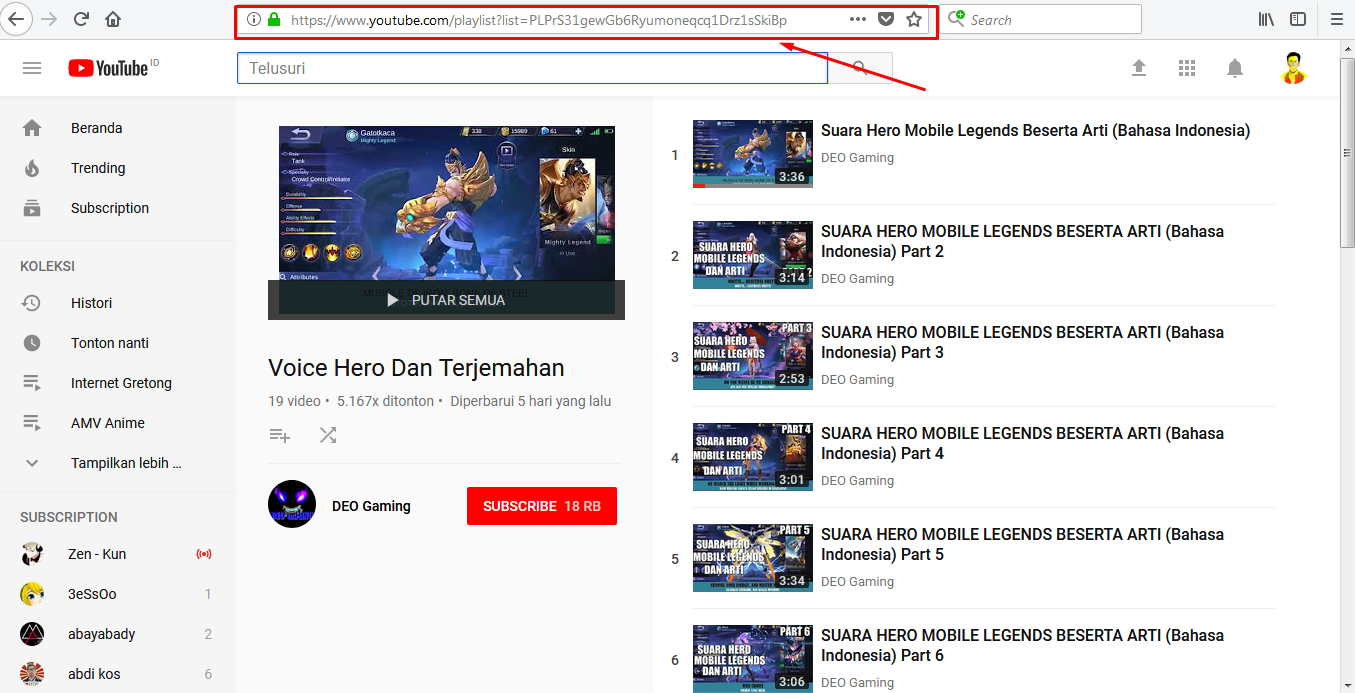Click the thumbnail of video 1 (3:36)

[753, 154]
